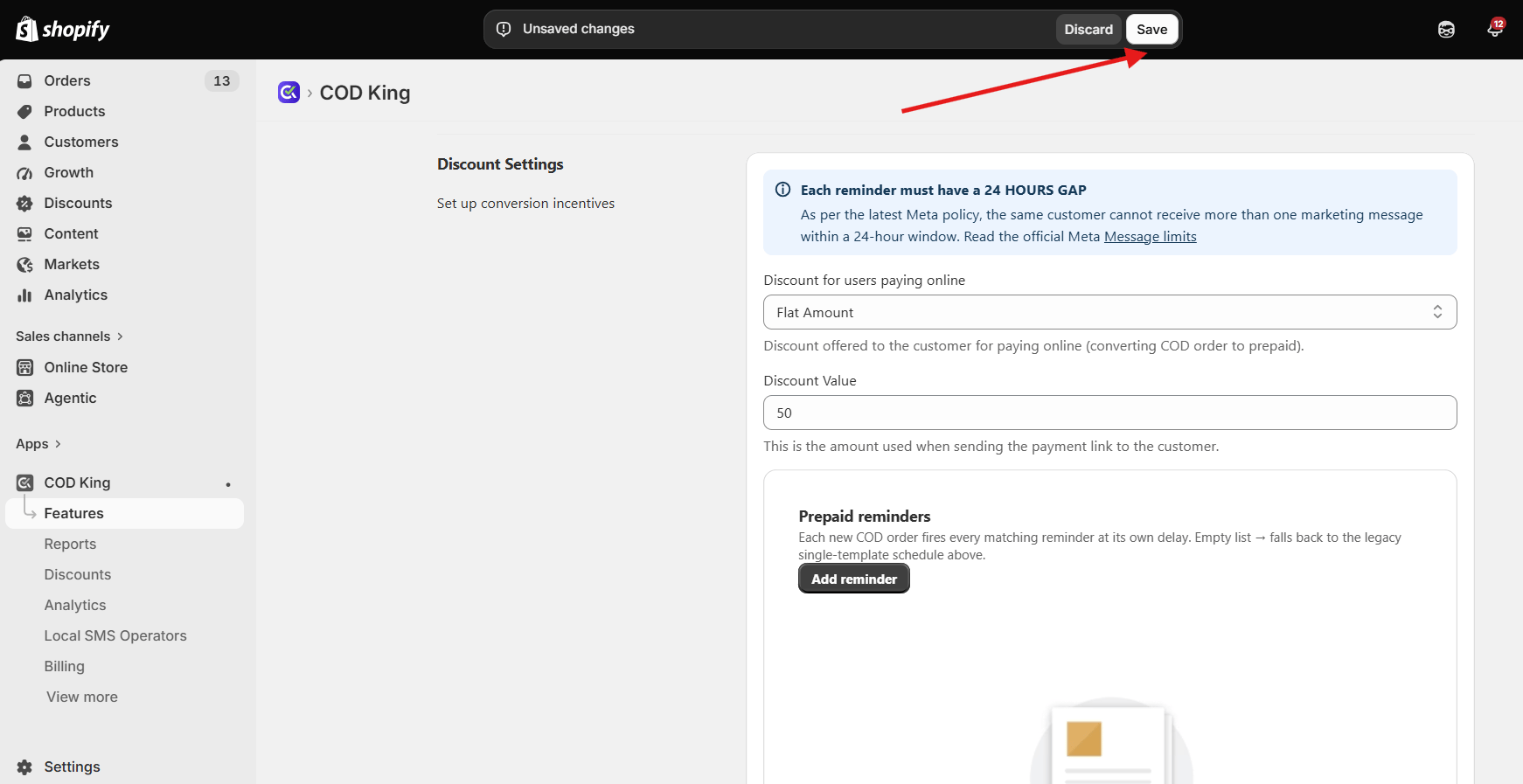Click the COD King breadcrumb app icon
This screenshot has width=1523, height=784.
[x=289, y=92]
